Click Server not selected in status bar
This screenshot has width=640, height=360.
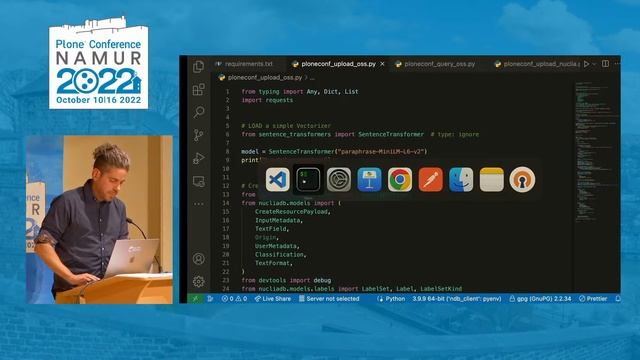[x=329, y=299]
